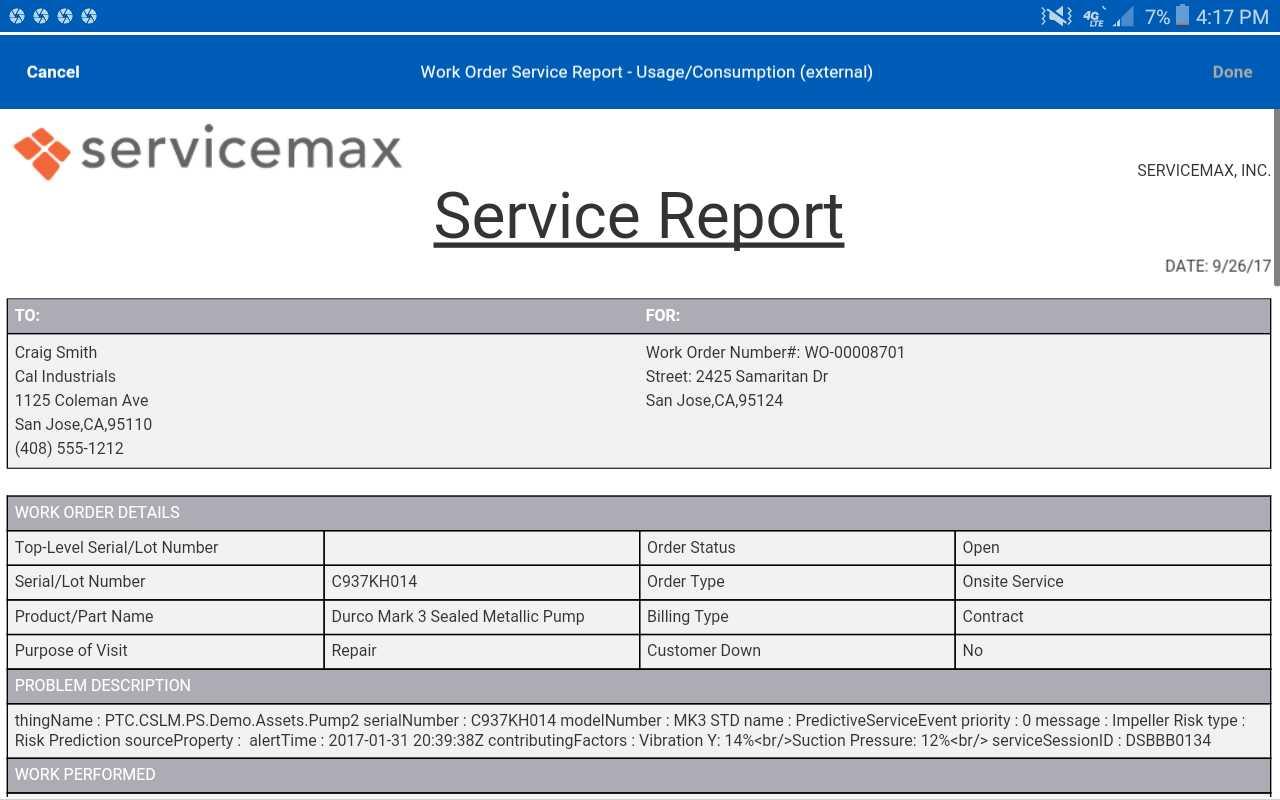Click "San Jose,CA,95124" in the FOR address
This screenshot has width=1280, height=800.
[x=714, y=400]
